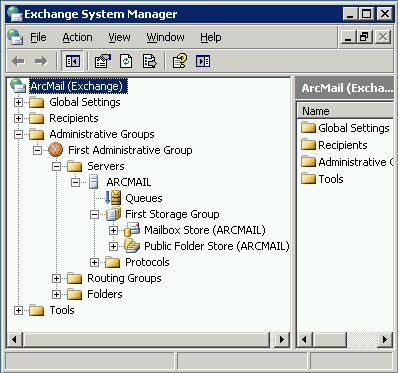
Task: Click Recipients text in right pane list
Action: [343, 145]
